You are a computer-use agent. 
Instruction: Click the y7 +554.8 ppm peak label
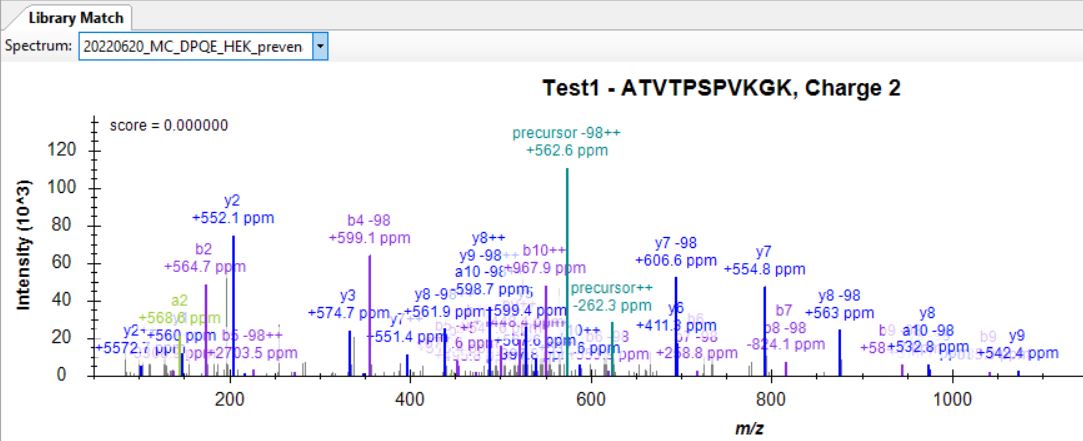(x=764, y=260)
